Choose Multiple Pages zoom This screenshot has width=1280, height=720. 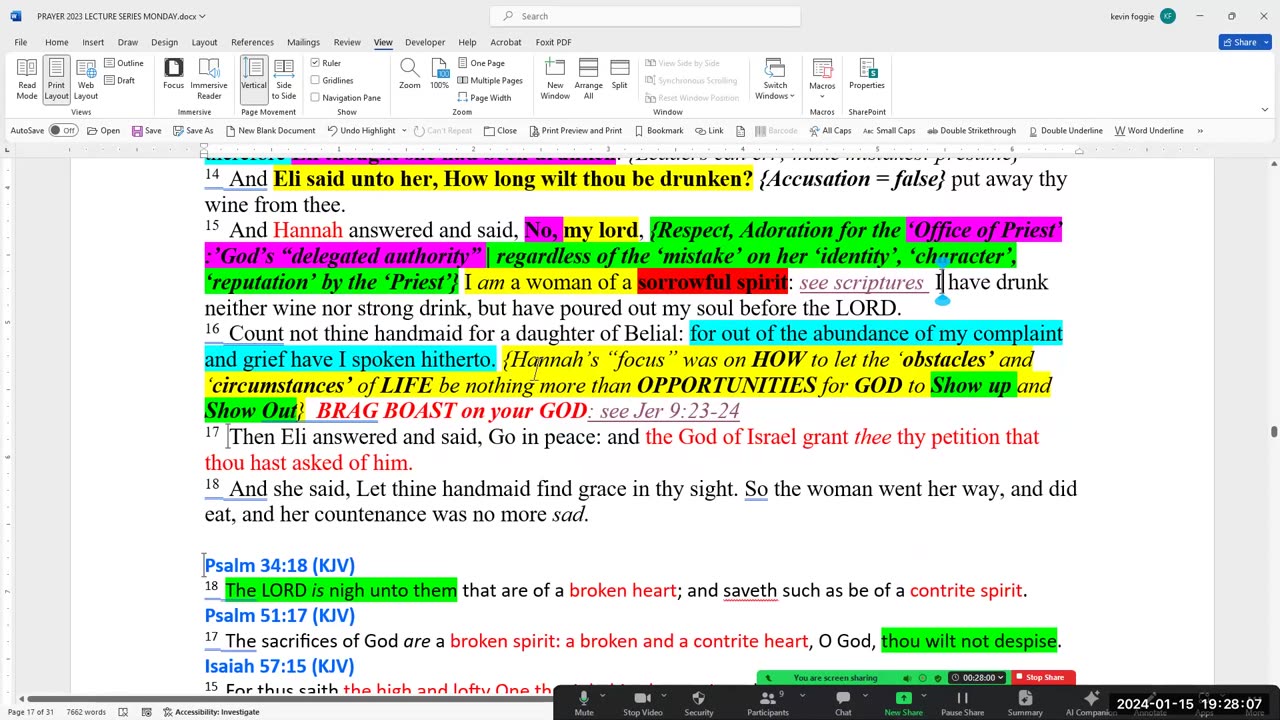[490, 80]
